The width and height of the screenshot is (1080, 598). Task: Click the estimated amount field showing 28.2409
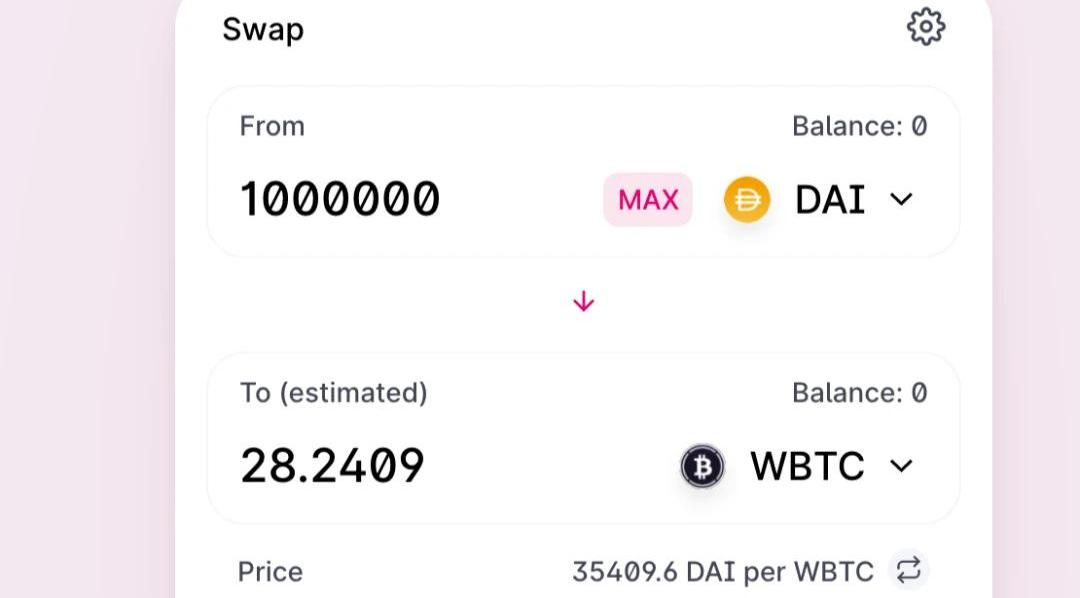tap(332, 466)
